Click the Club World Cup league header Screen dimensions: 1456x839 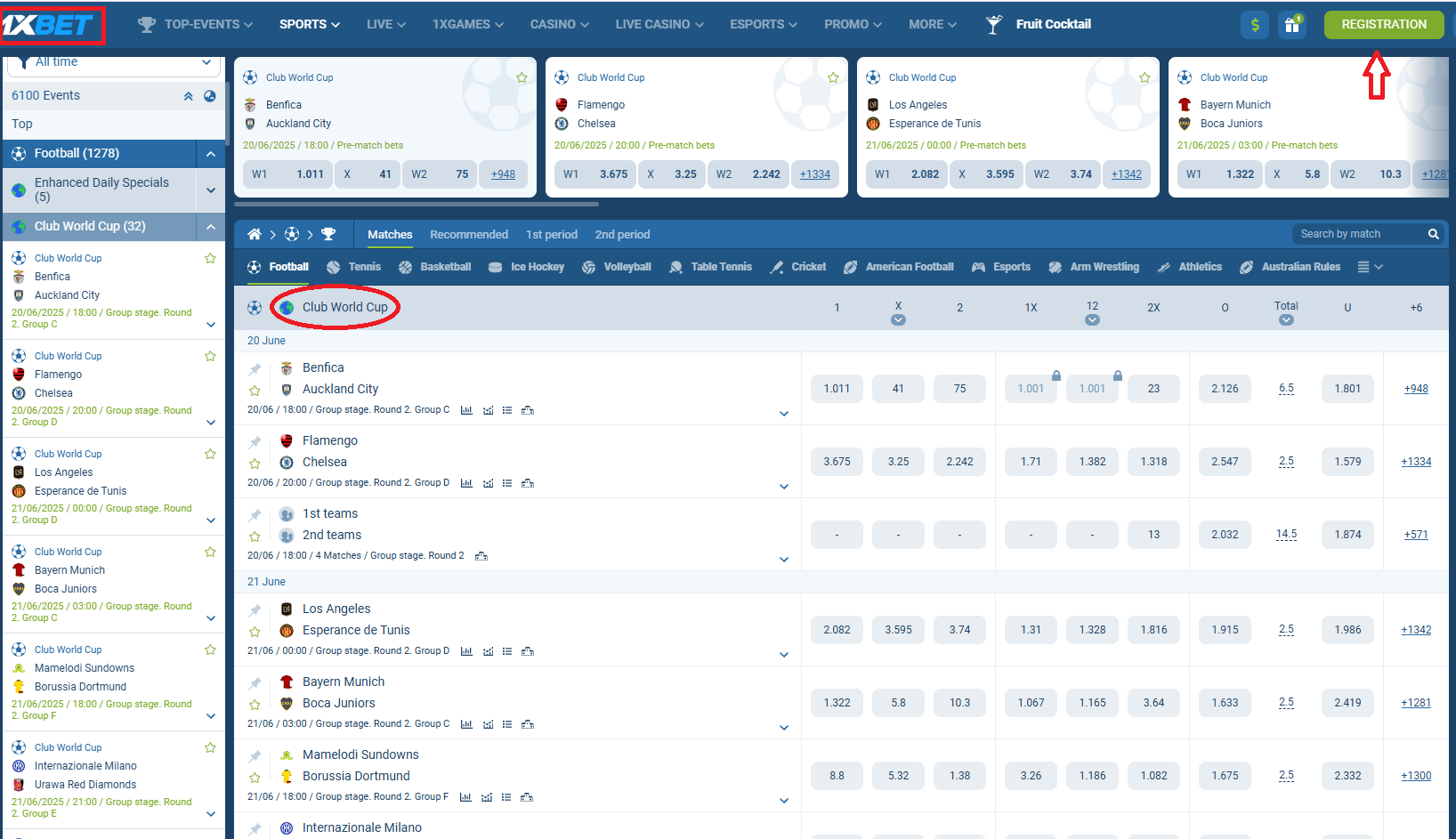[x=345, y=307]
